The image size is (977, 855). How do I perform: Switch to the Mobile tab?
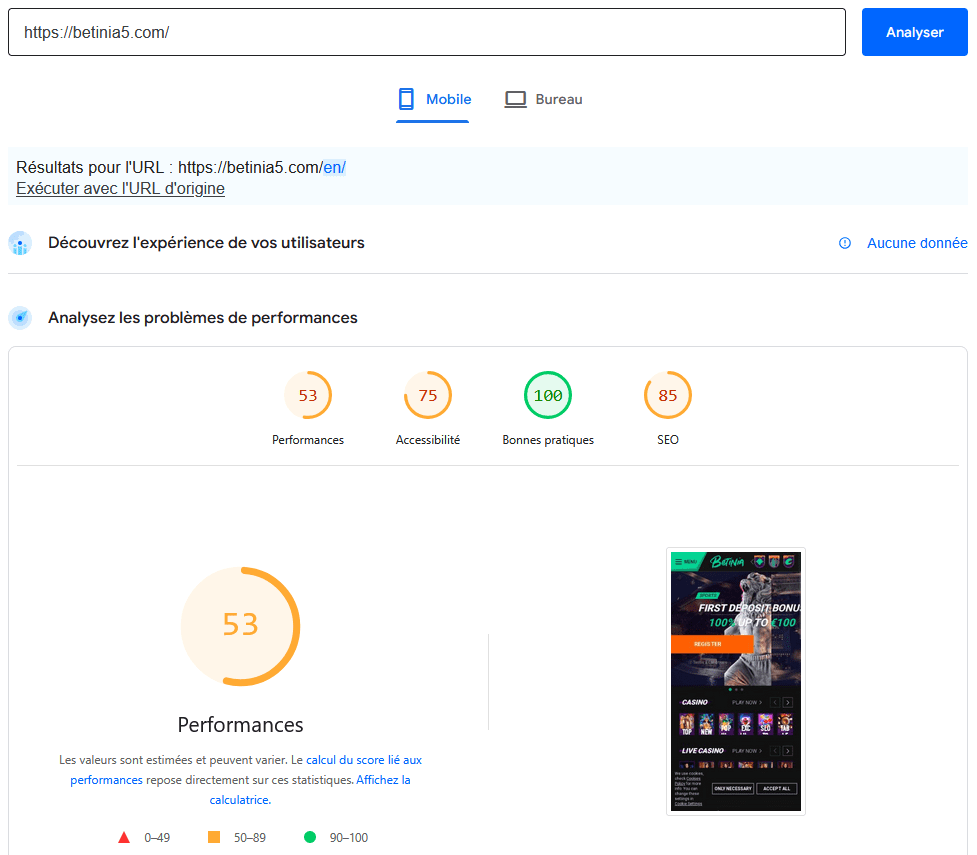[432, 100]
